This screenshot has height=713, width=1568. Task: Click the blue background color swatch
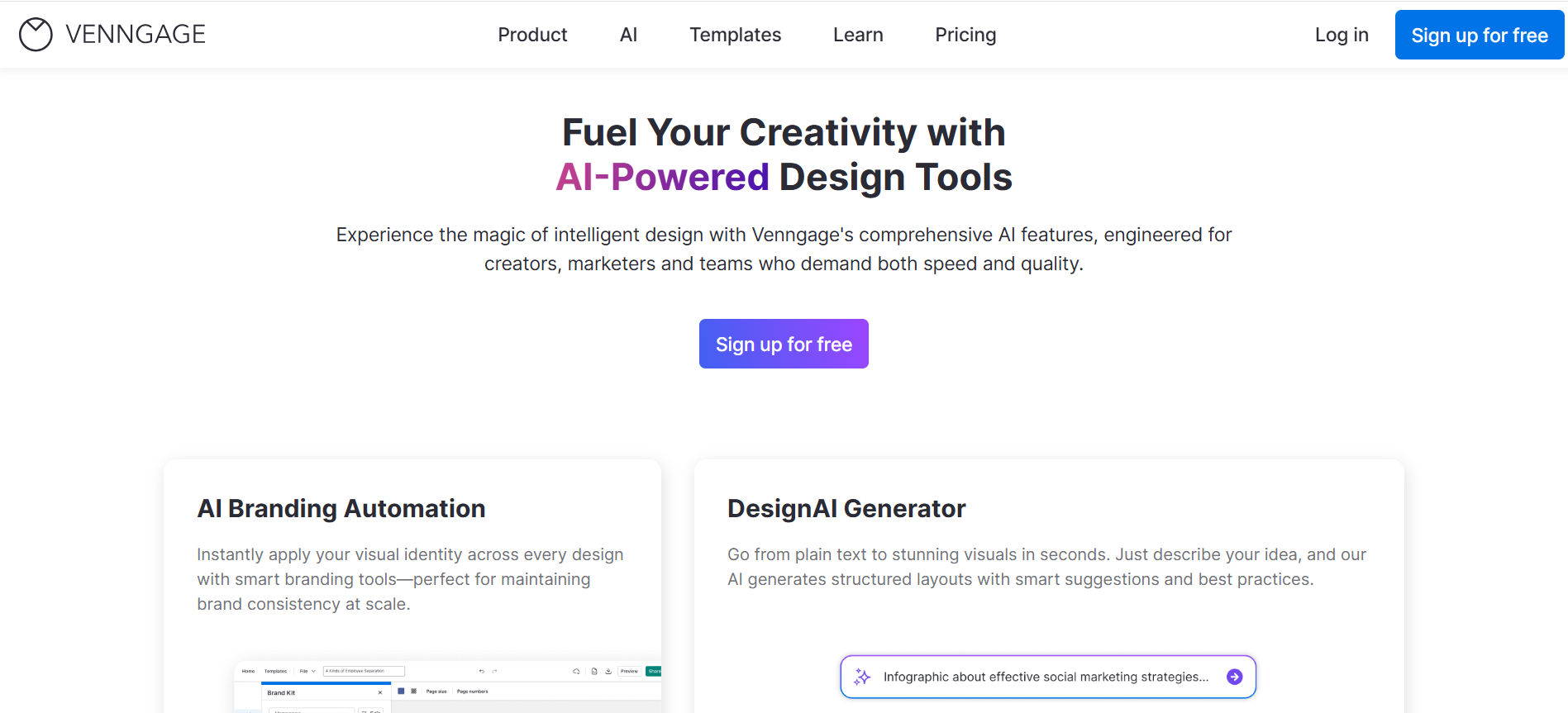[401, 691]
